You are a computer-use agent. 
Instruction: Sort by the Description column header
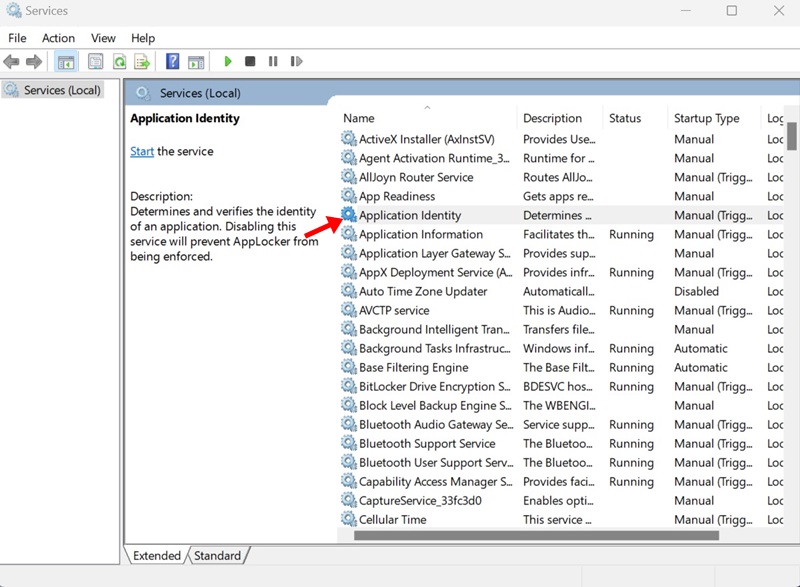(x=560, y=118)
